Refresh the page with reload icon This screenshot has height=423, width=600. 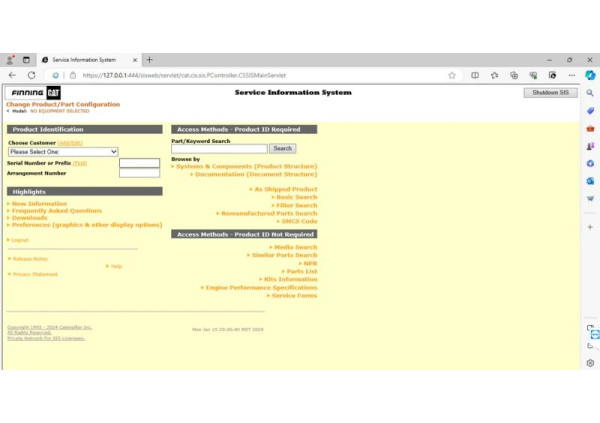31,75
